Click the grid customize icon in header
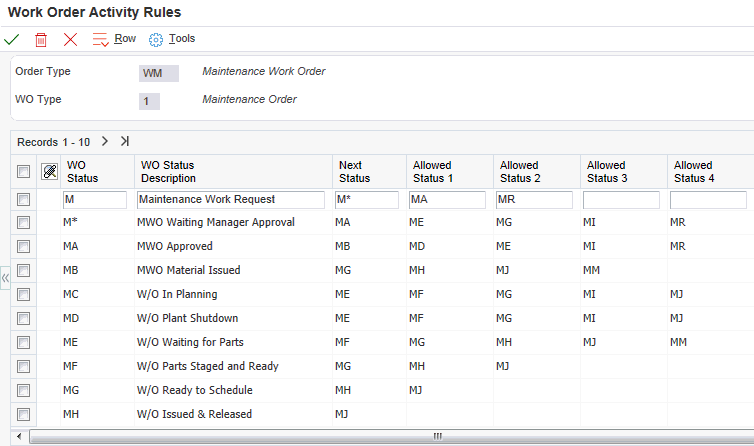Screen dimensions: 754x446 point(49,171)
